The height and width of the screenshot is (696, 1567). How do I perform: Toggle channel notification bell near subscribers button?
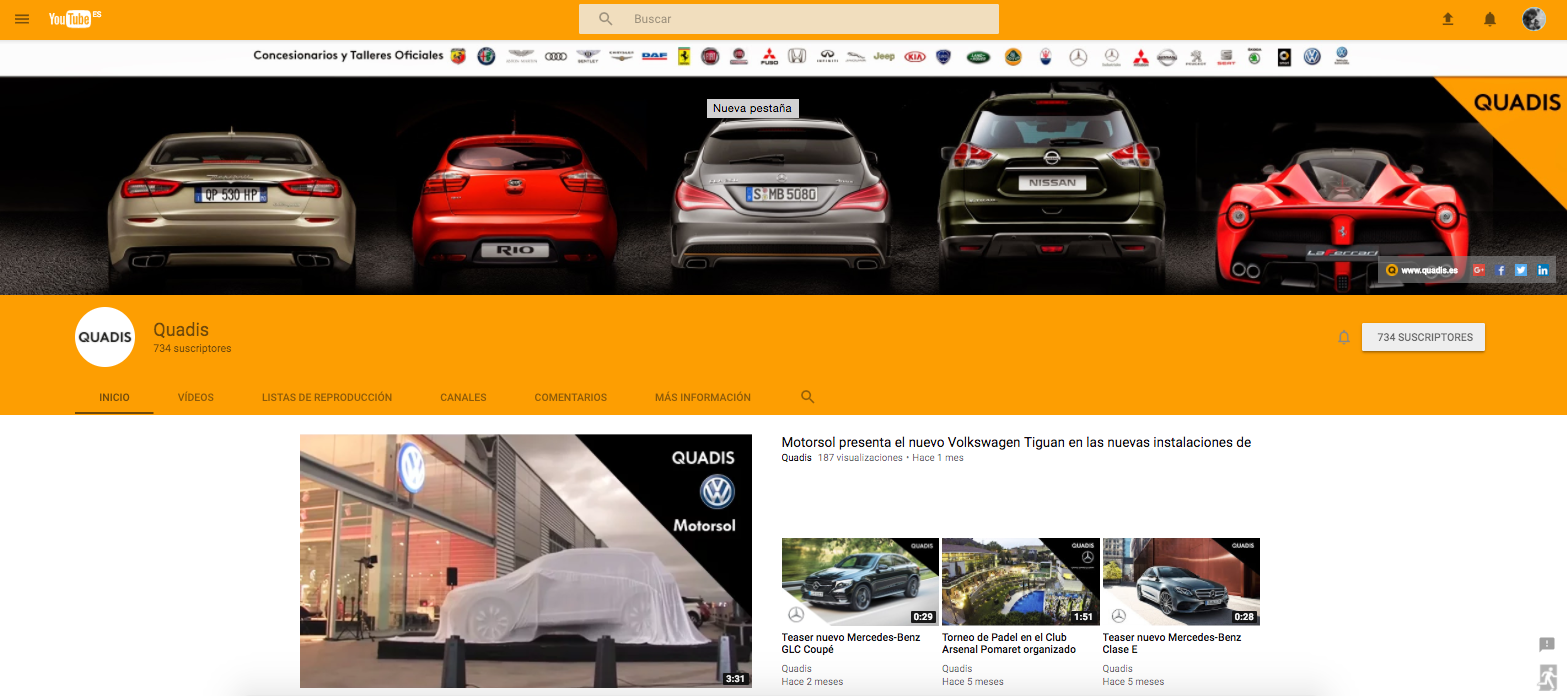(1344, 337)
